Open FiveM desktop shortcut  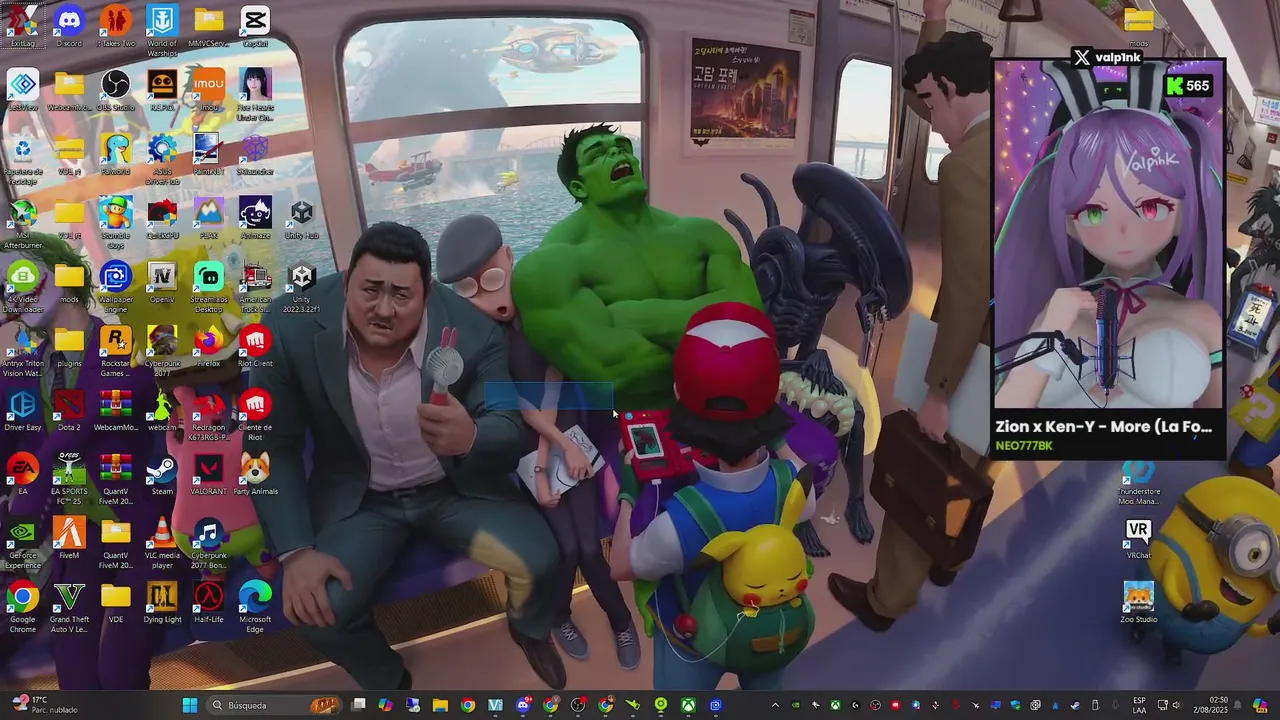69,538
